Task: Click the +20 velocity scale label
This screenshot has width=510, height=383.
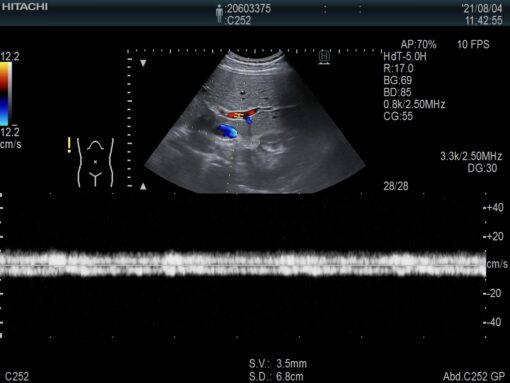Action: pyautogui.click(x=494, y=236)
